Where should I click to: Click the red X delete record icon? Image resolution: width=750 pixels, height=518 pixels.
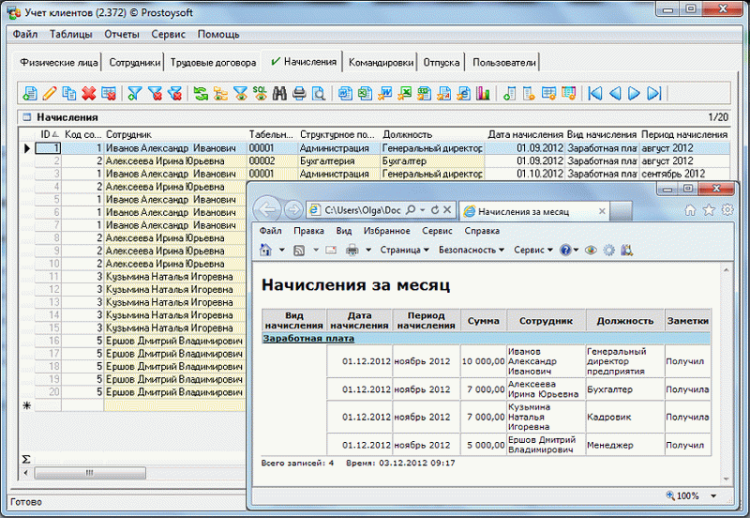[88, 94]
